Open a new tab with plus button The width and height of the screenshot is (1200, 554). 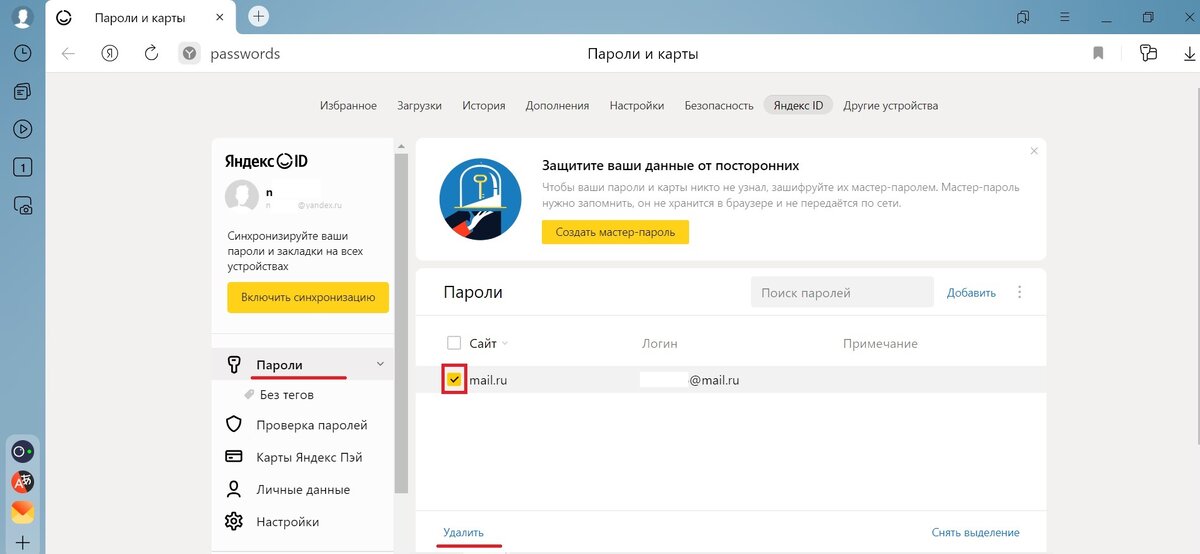pos(258,16)
